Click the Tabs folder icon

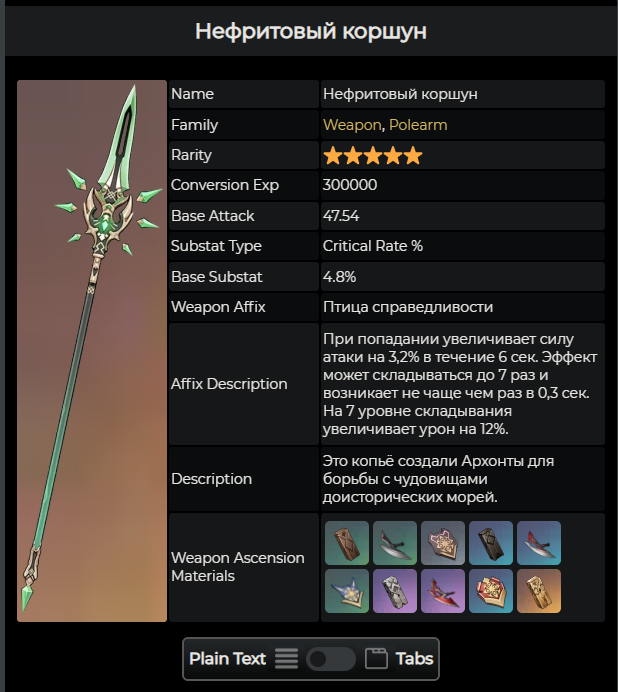376,659
